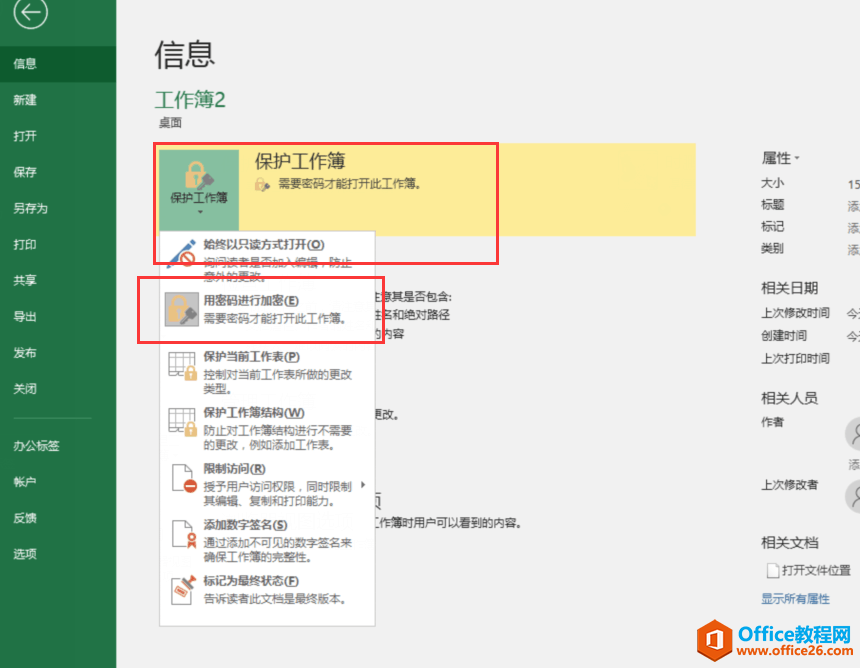Image resolution: width=860 pixels, height=668 pixels.
Task: Click the Protect Workbook Structure icon
Action: pos(182,422)
